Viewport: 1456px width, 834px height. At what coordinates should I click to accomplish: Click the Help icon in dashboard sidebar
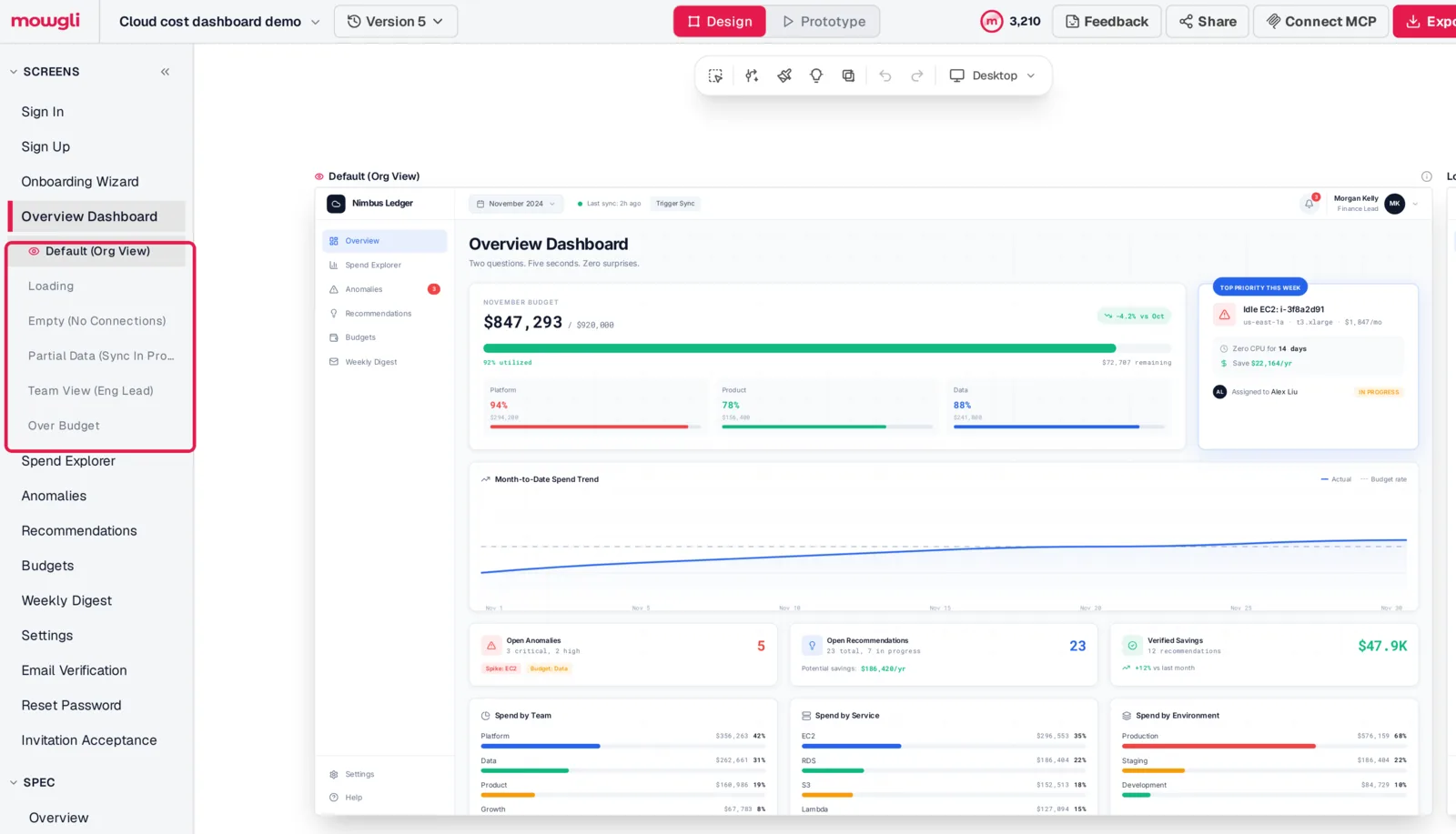click(x=334, y=798)
